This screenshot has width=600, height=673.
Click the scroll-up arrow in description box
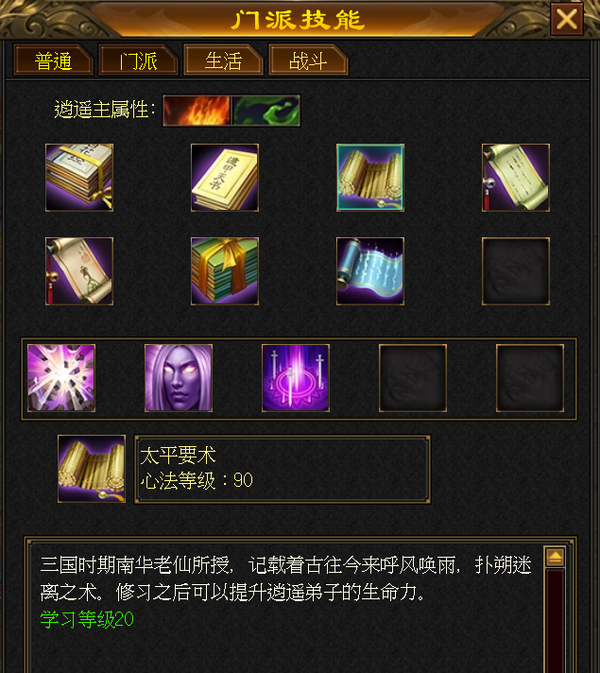[555, 557]
